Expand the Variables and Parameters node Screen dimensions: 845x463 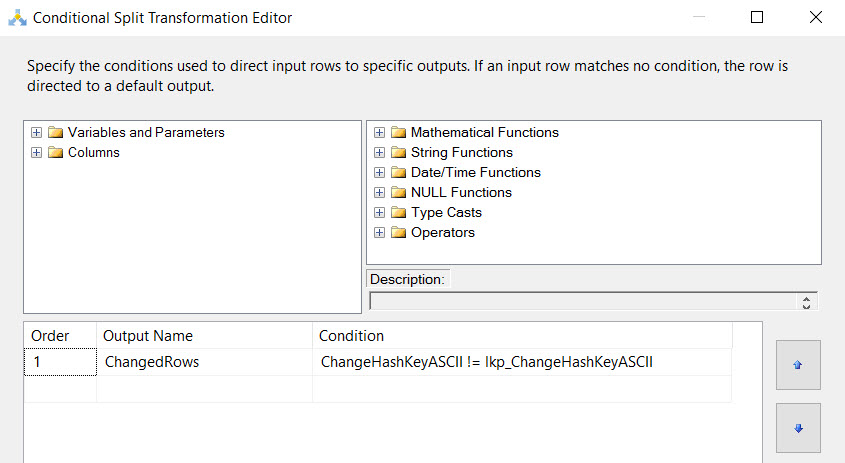click(36, 133)
